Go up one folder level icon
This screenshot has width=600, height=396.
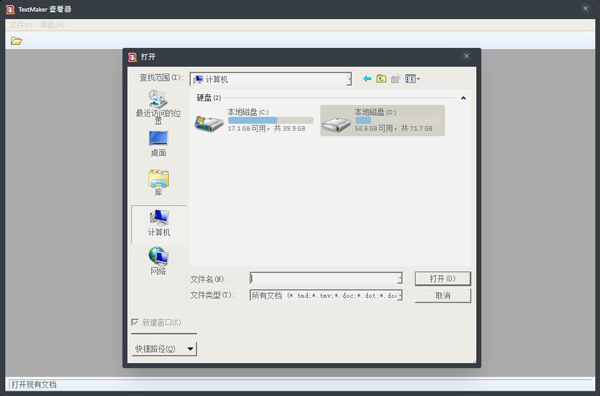click(381, 79)
